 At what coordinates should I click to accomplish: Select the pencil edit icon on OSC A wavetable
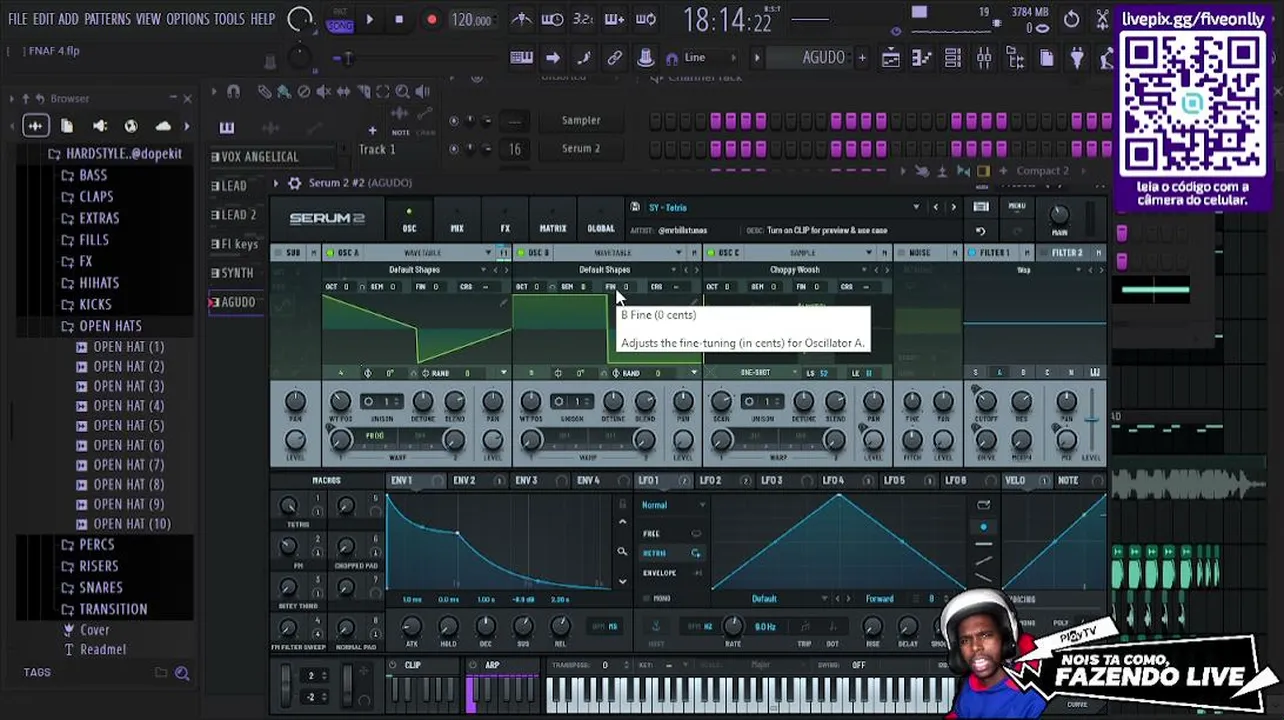pos(504,303)
